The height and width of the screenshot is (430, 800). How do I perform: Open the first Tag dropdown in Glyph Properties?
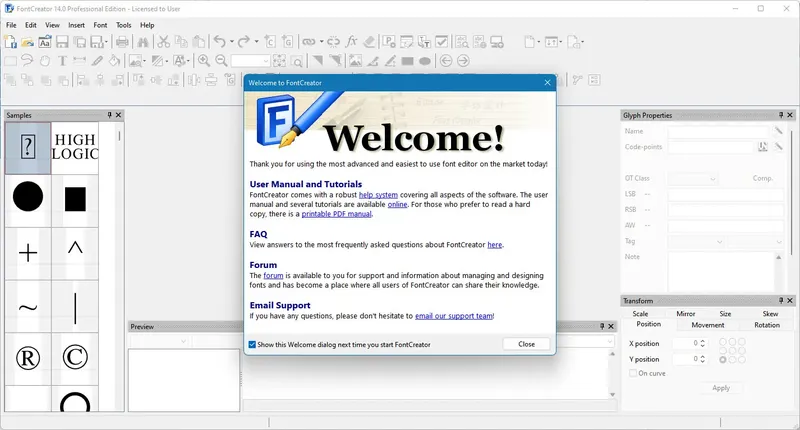click(x=696, y=241)
